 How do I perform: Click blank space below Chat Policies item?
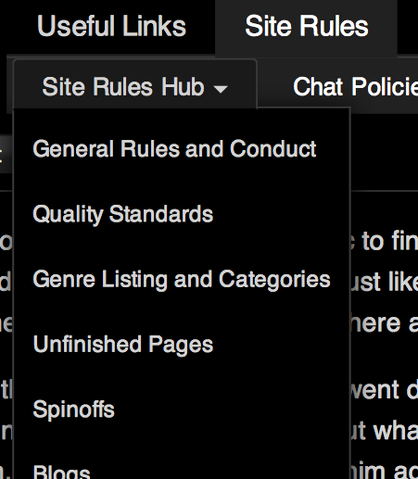(x=384, y=152)
